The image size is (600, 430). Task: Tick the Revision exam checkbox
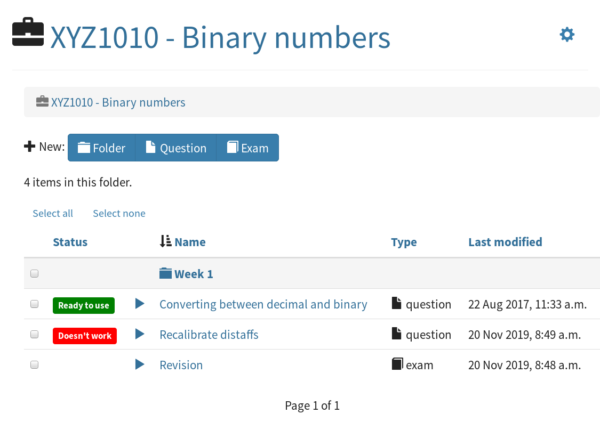tap(34, 365)
